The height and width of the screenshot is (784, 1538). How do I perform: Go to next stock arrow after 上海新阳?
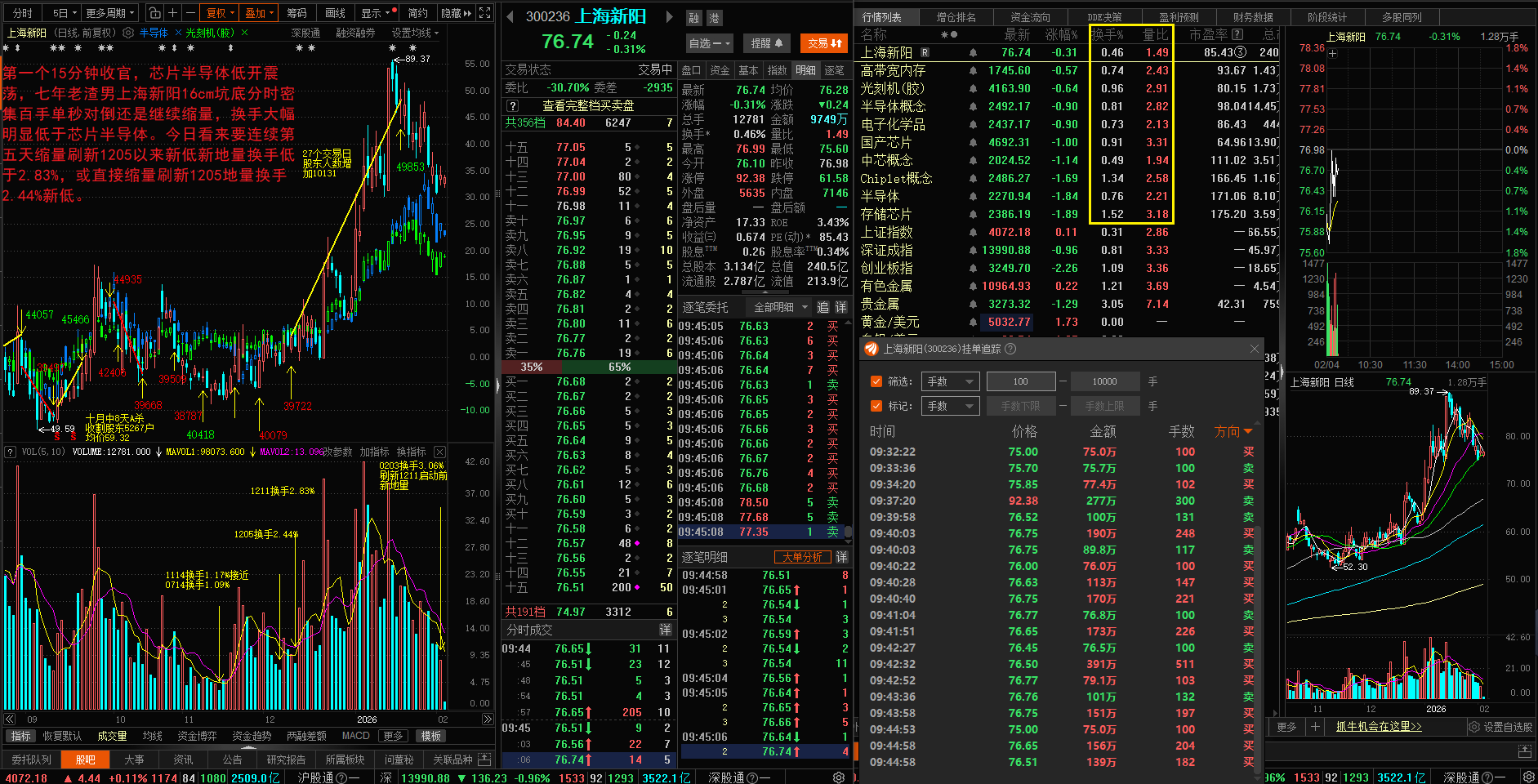pos(669,16)
